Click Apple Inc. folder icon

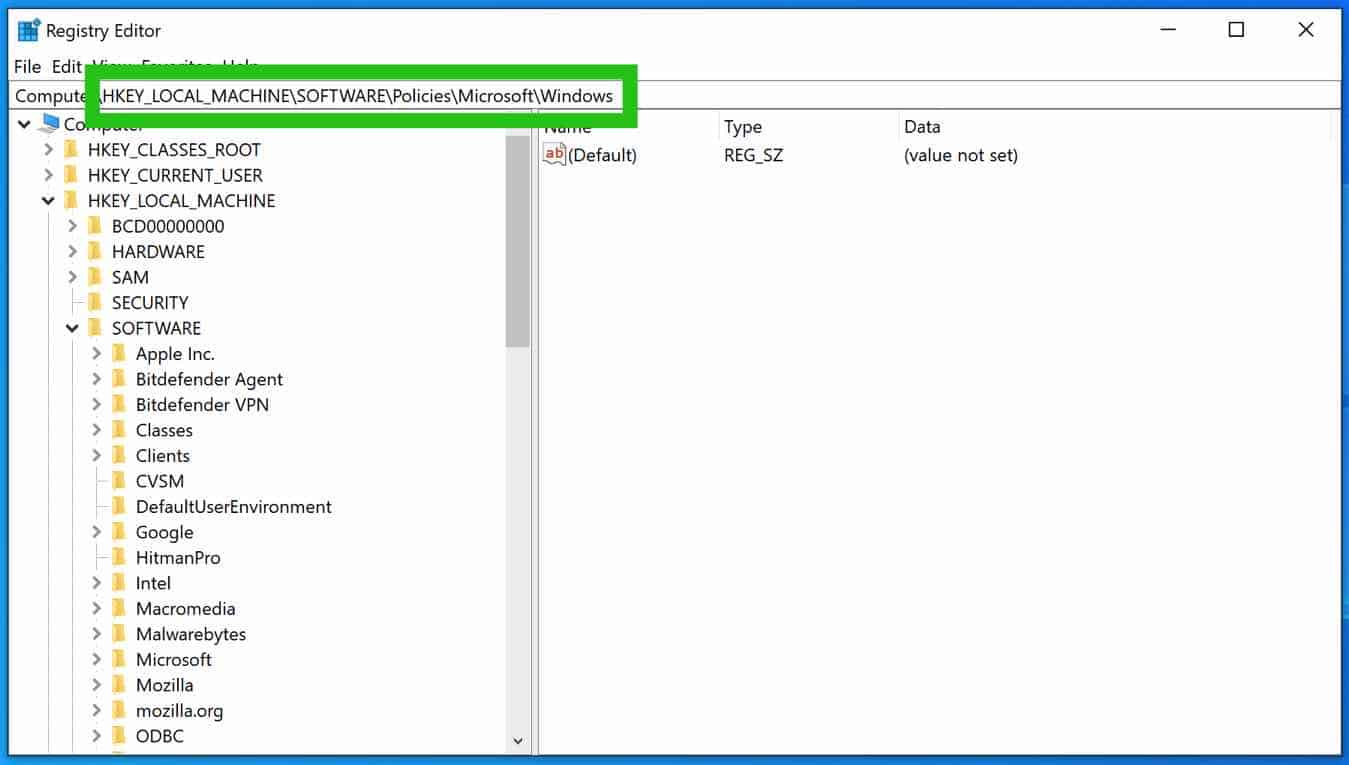(119, 354)
